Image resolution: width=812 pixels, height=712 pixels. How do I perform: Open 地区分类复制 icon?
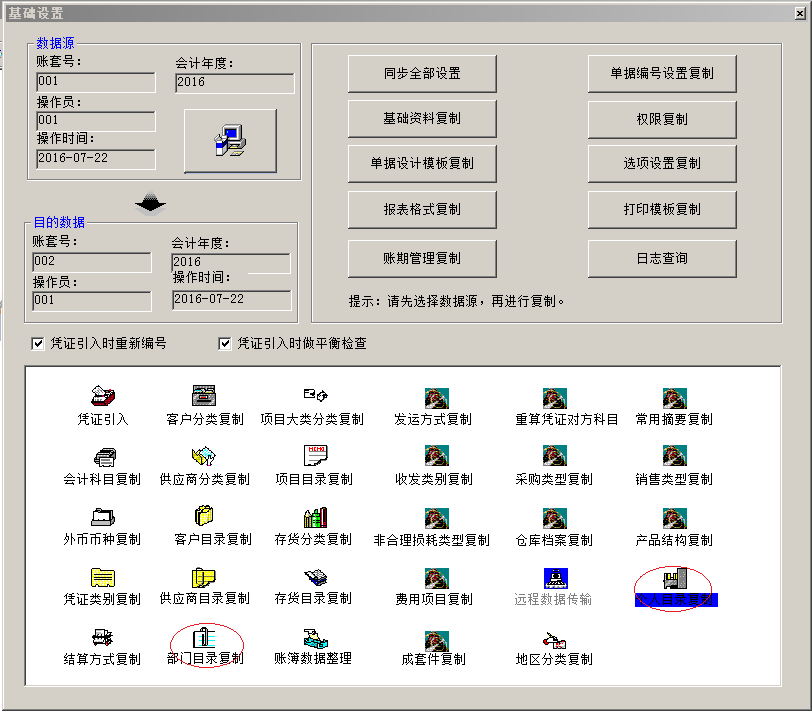tap(554, 637)
